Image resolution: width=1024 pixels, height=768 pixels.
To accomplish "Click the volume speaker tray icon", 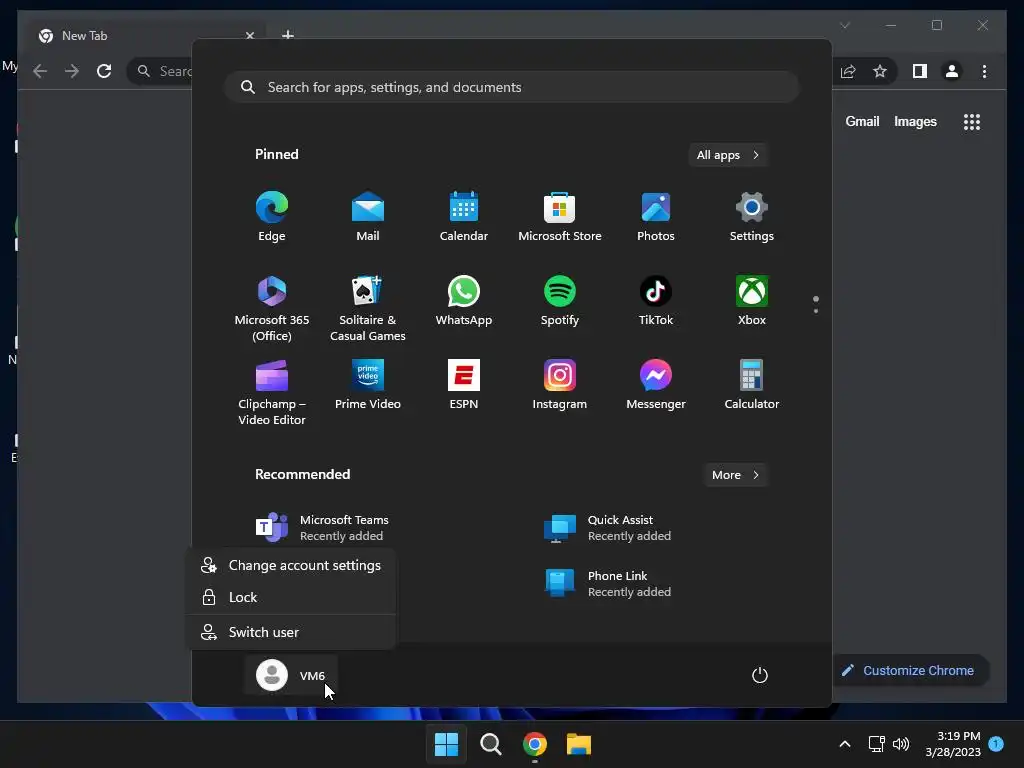I will [901, 744].
